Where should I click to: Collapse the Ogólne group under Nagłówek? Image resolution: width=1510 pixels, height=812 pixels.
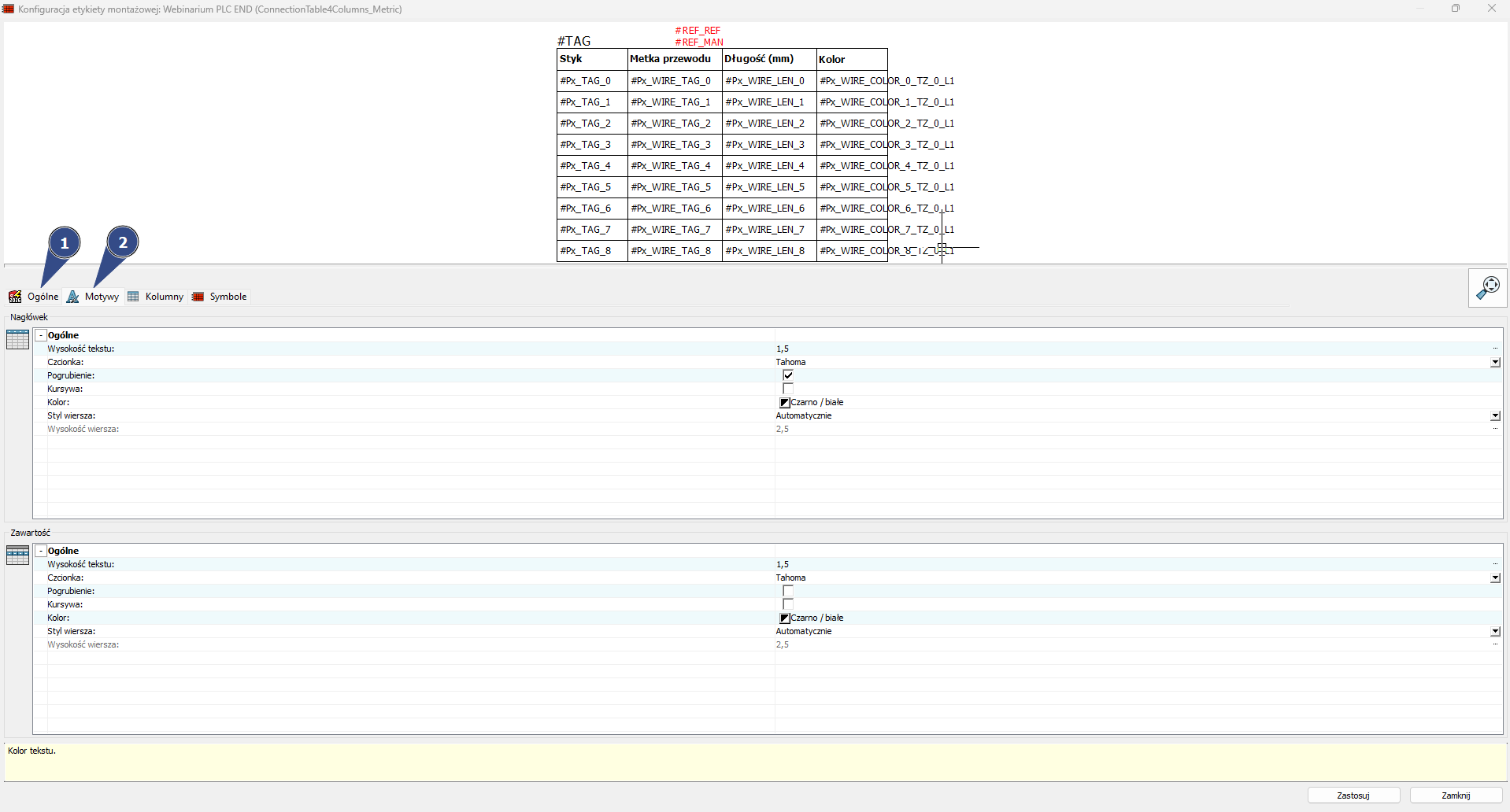41,335
